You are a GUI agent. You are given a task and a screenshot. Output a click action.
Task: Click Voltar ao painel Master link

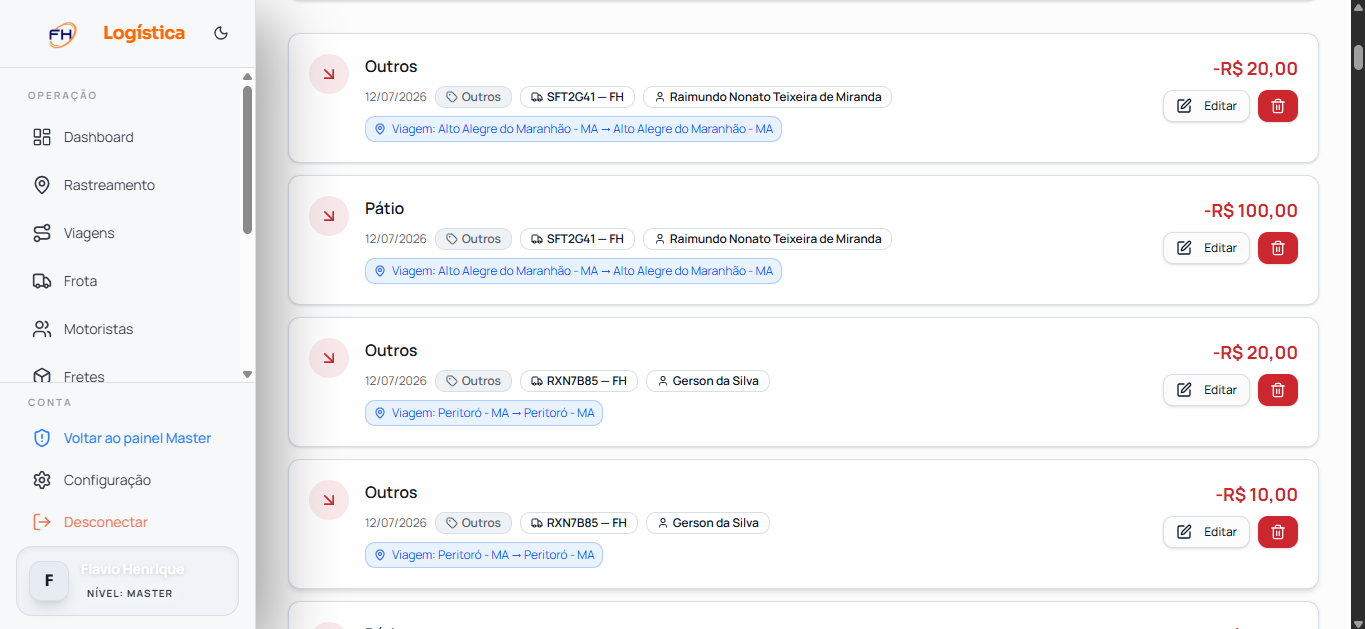(137, 438)
